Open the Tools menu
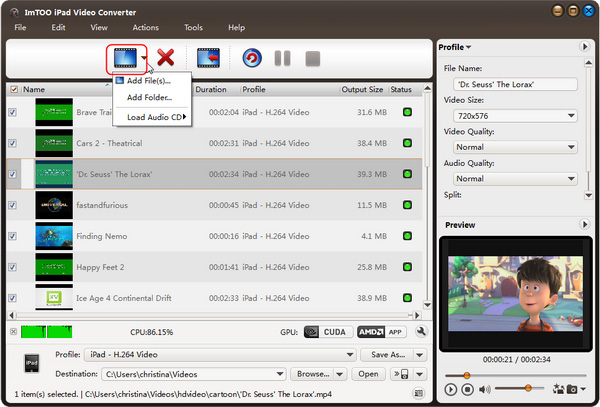This screenshot has width=600, height=407. (193, 28)
